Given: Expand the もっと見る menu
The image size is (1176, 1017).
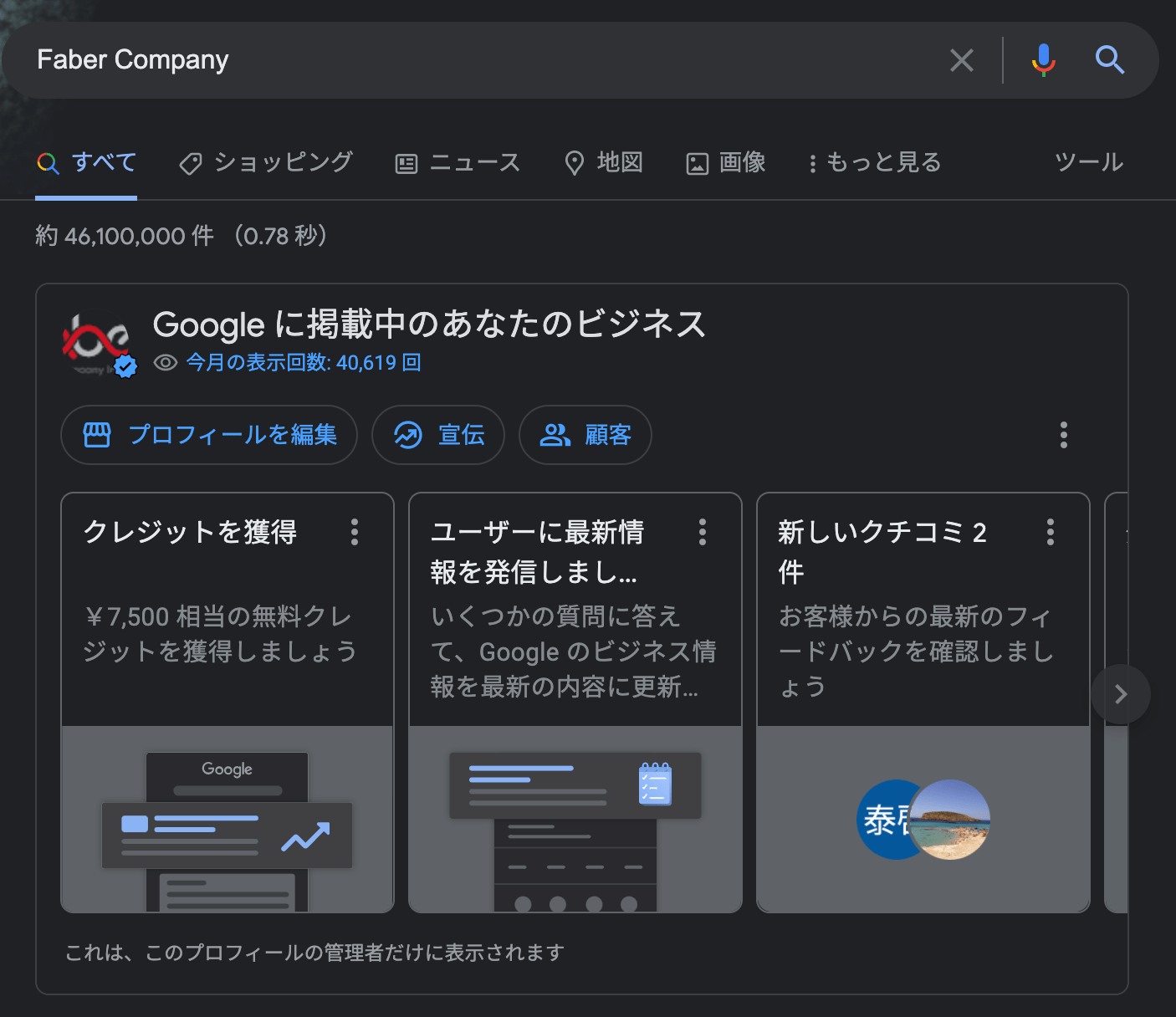Looking at the screenshot, I should 875,162.
